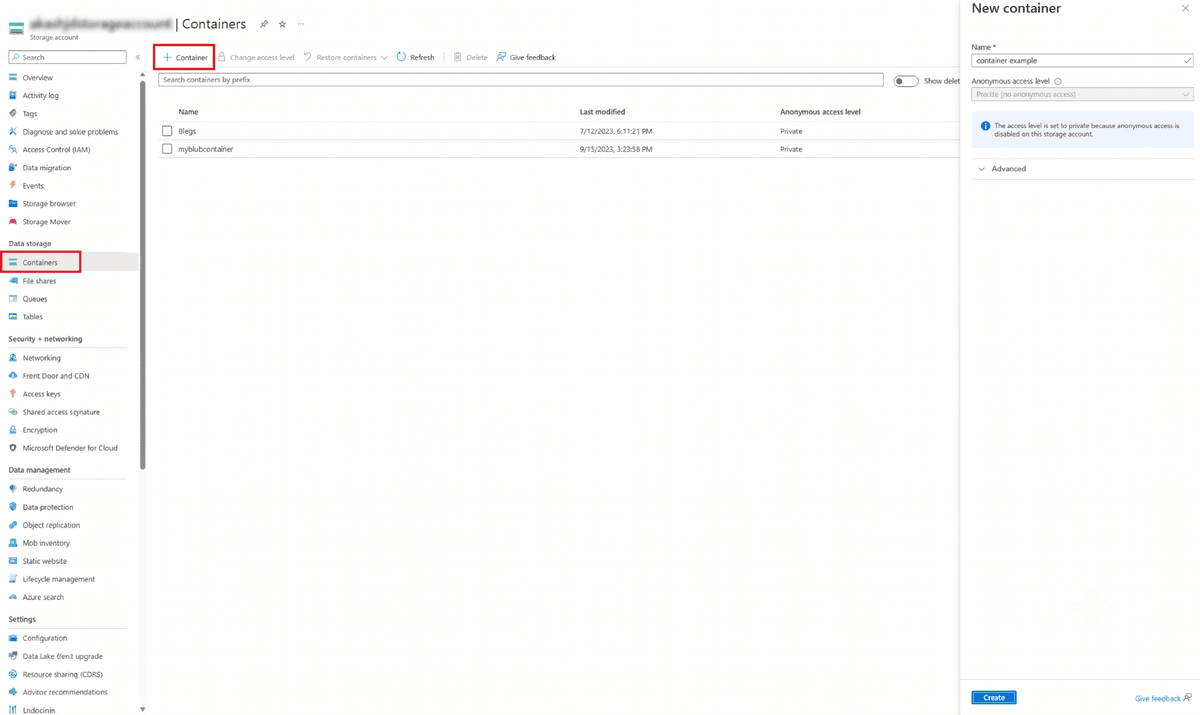
Task: Select the Events lightning icon
Action: pyautogui.click(x=13, y=185)
